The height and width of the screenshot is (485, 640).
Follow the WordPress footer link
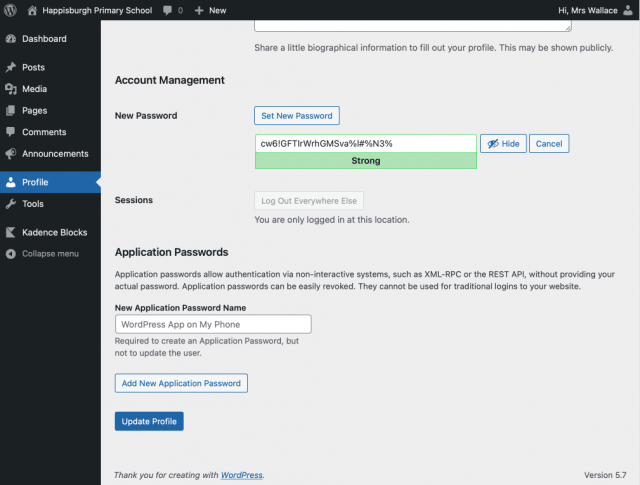click(242, 475)
